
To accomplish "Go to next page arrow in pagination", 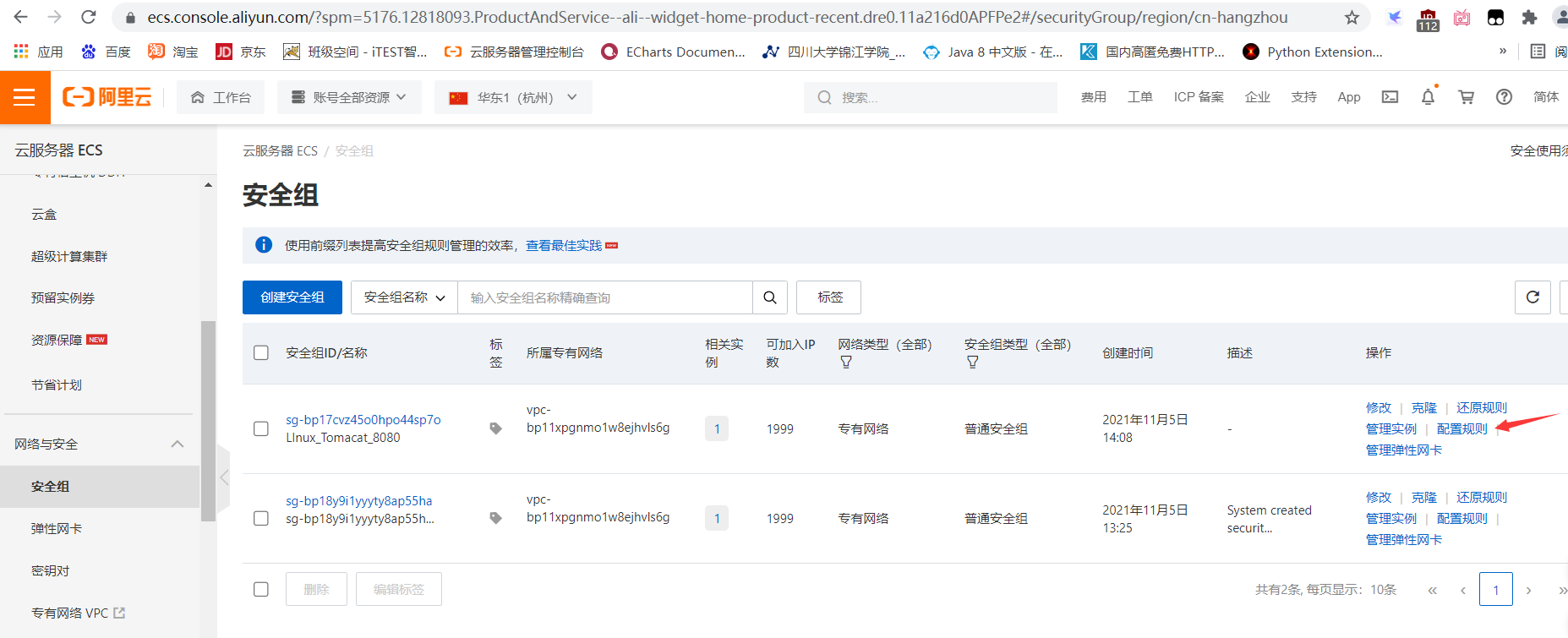I will pos(1528,590).
